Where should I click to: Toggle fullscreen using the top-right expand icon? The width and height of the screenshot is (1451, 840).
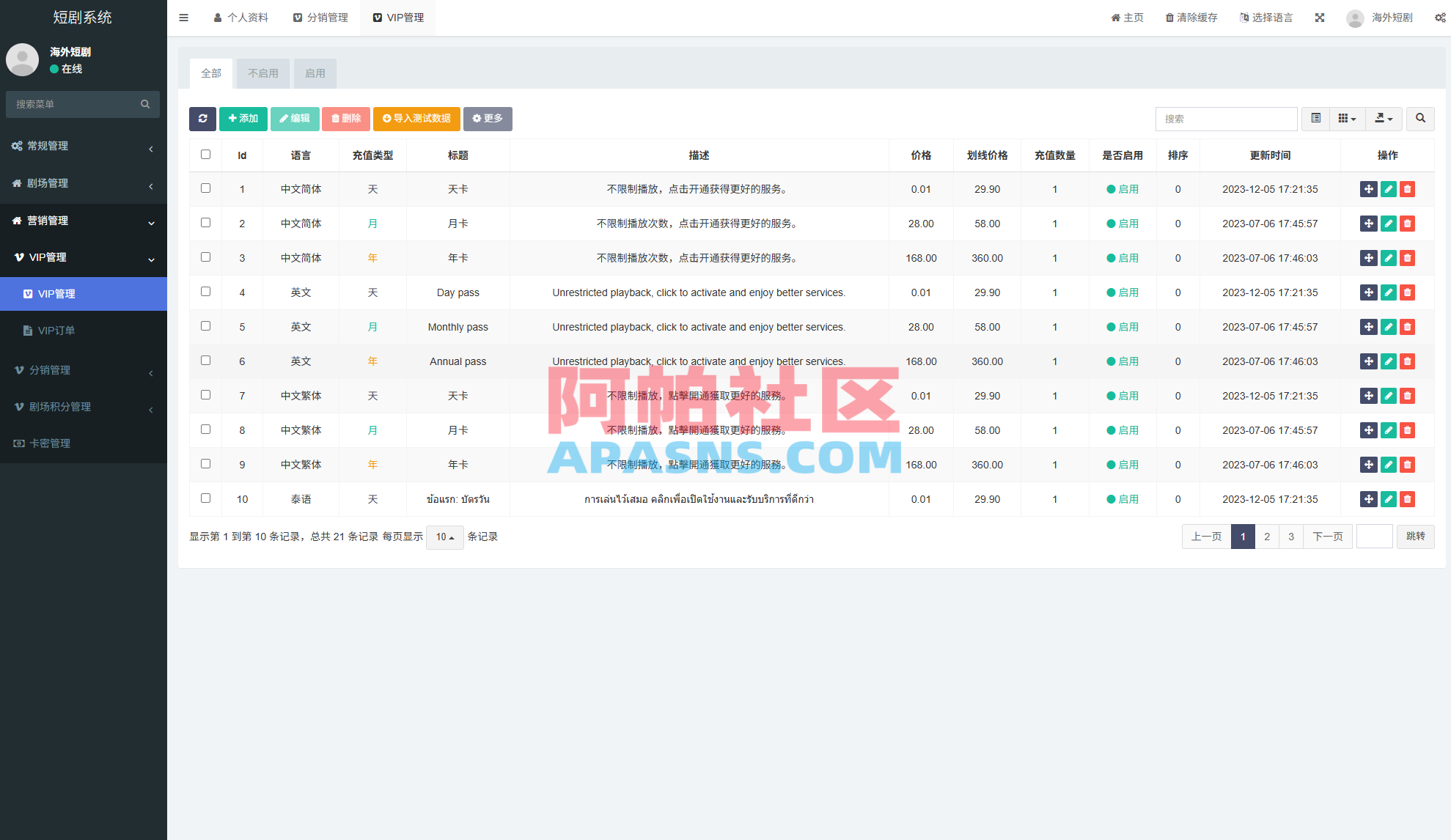[x=1319, y=17]
